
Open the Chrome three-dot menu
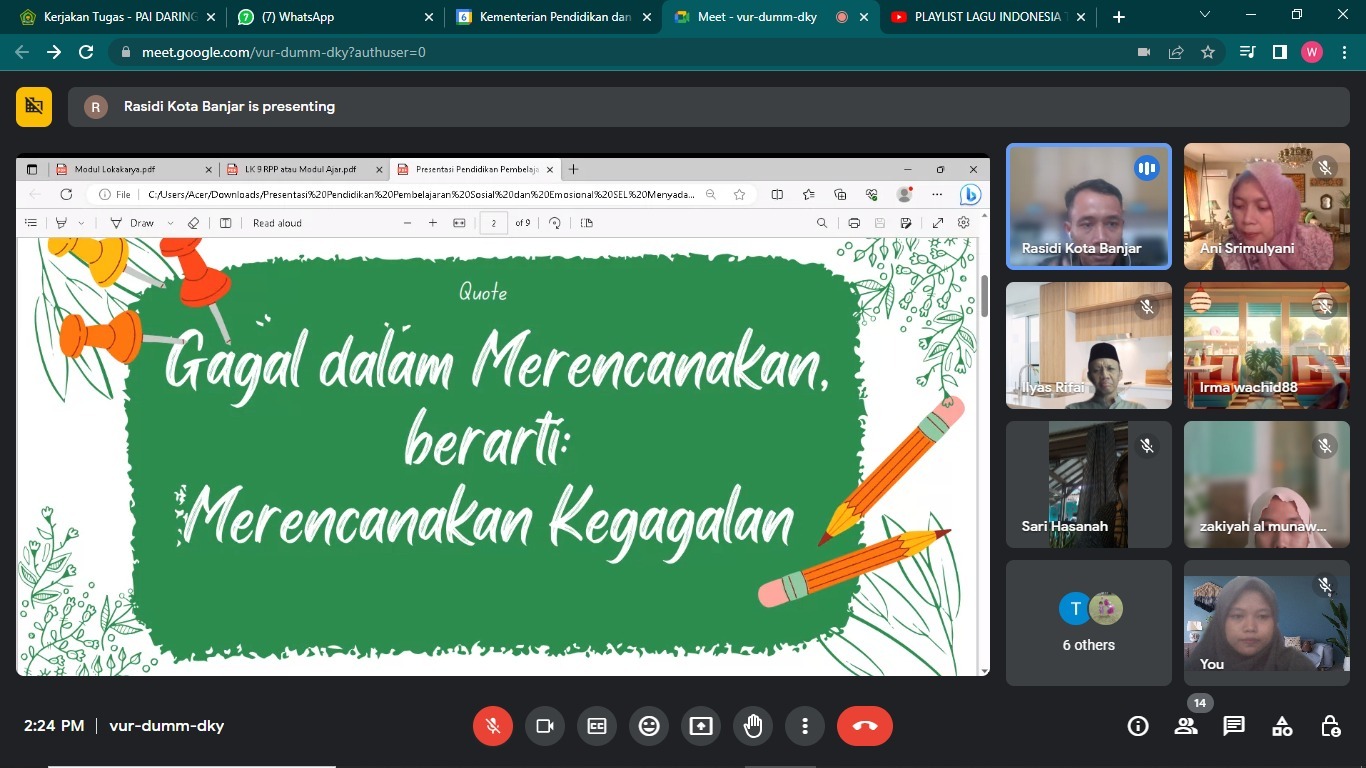click(1343, 52)
